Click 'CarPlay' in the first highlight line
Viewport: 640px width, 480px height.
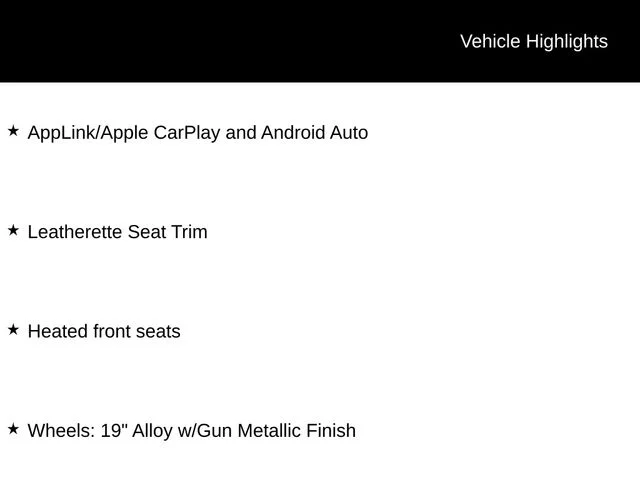point(187,133)
